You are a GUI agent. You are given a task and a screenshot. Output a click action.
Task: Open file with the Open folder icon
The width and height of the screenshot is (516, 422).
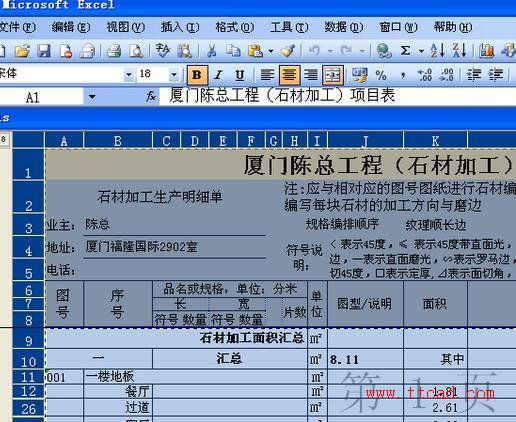click(x=23, y=51)
